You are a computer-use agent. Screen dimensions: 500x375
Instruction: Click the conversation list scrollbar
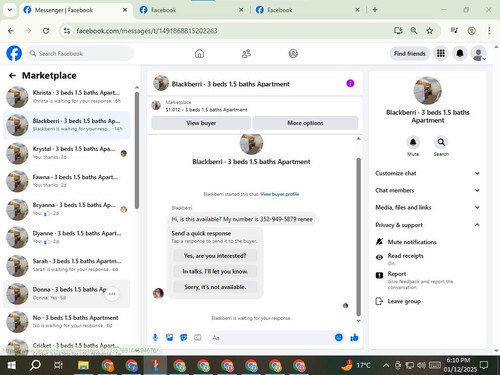coord(137,151)
